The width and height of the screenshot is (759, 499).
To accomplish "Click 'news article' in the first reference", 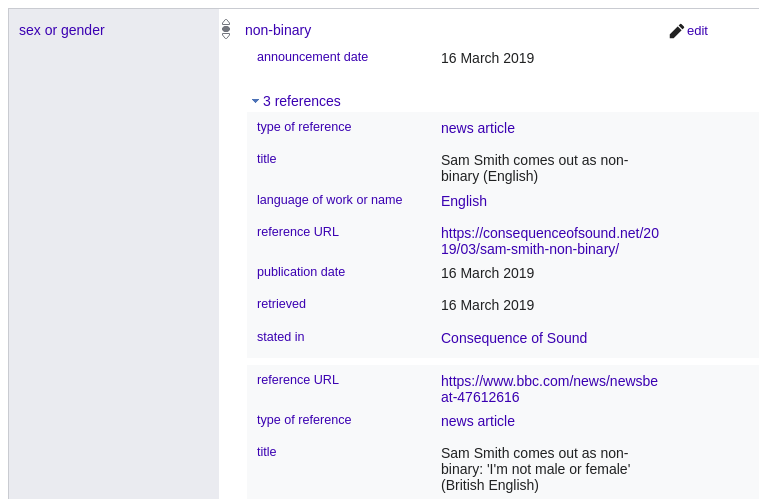I will [x=477, y=128].
